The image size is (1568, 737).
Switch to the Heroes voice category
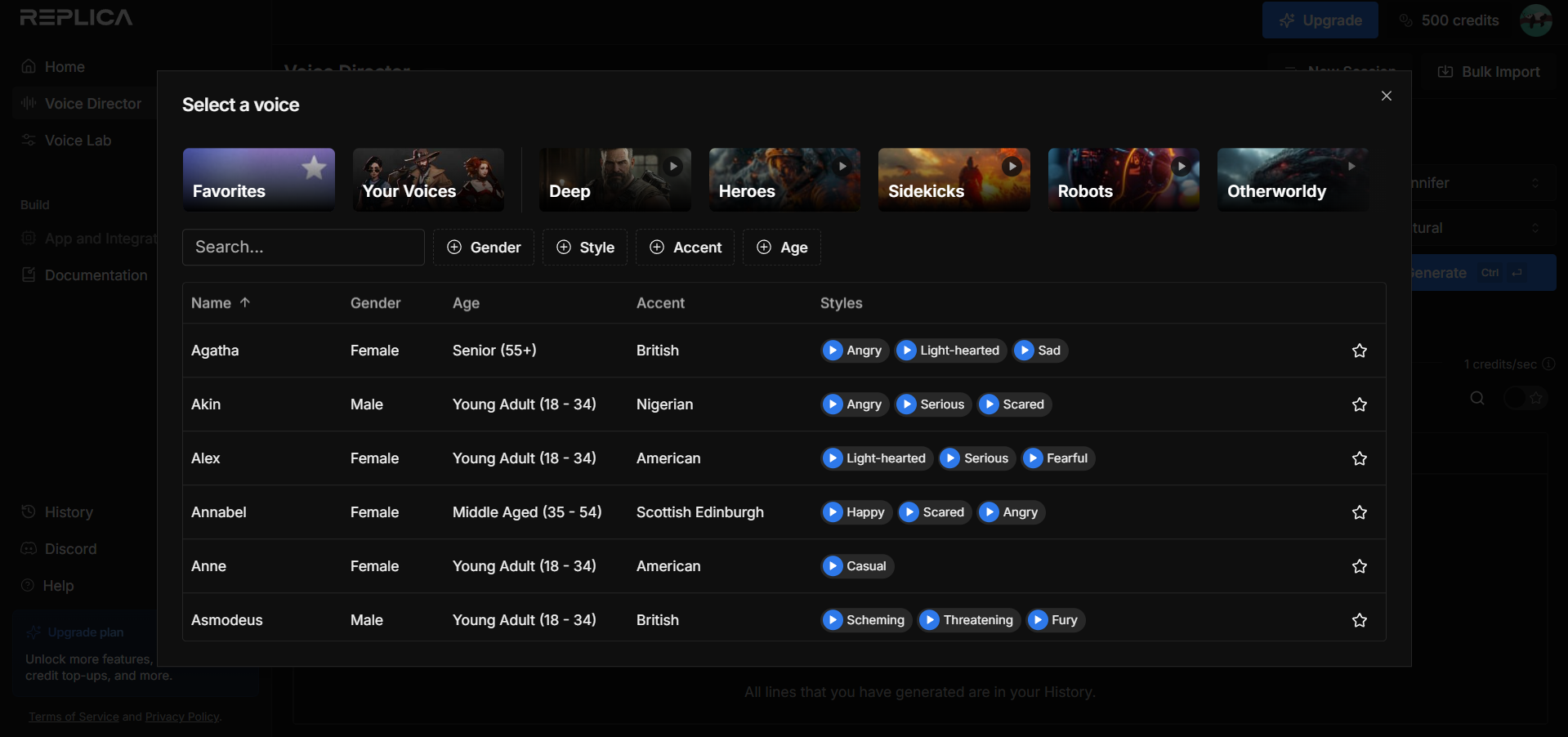coord(784,179)
